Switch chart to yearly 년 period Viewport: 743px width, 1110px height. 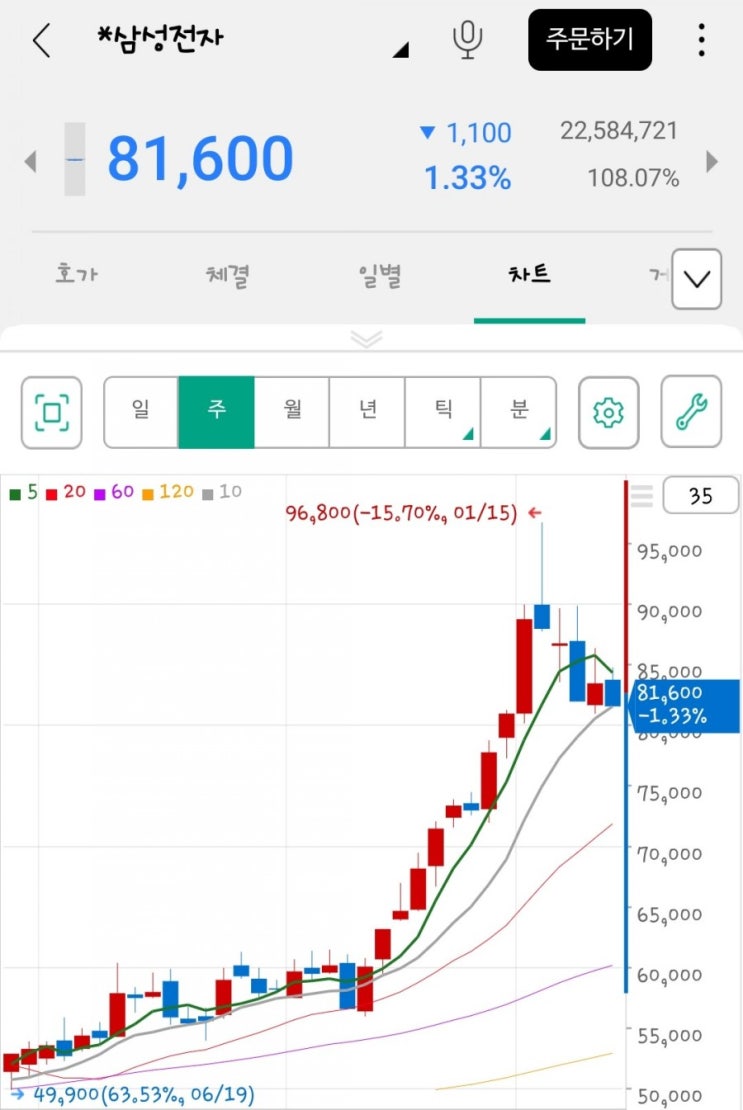click(x=367, y=412)
